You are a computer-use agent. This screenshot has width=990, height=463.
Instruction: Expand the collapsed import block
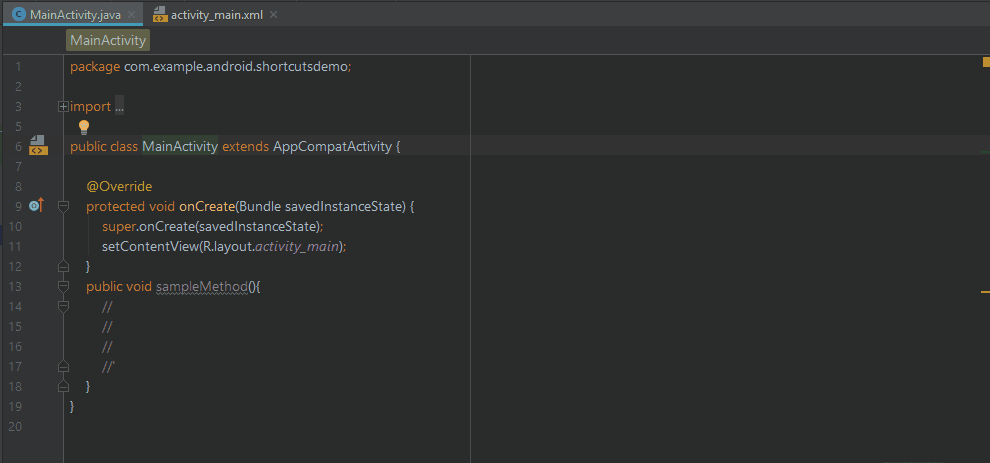[64, 106]
